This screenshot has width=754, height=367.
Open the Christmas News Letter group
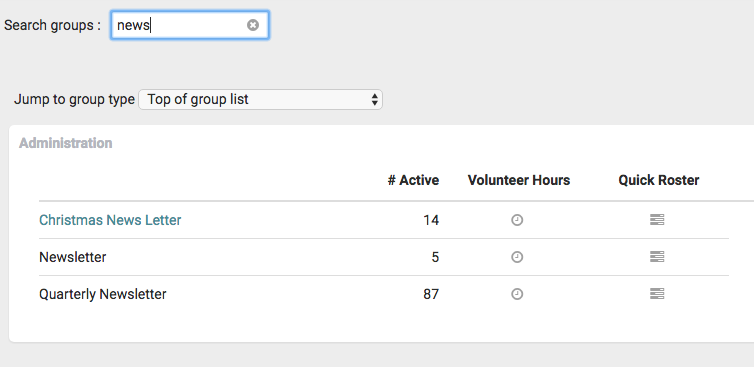[110, 220]
